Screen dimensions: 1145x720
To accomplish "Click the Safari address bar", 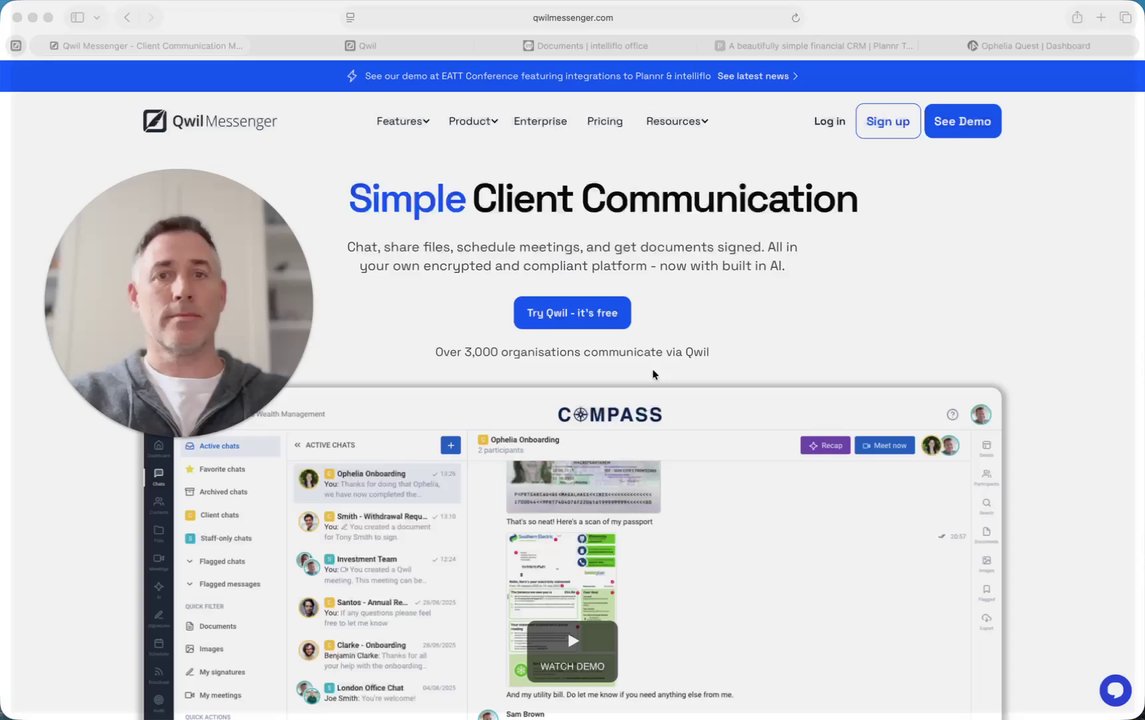I will [x=572, y=18].
